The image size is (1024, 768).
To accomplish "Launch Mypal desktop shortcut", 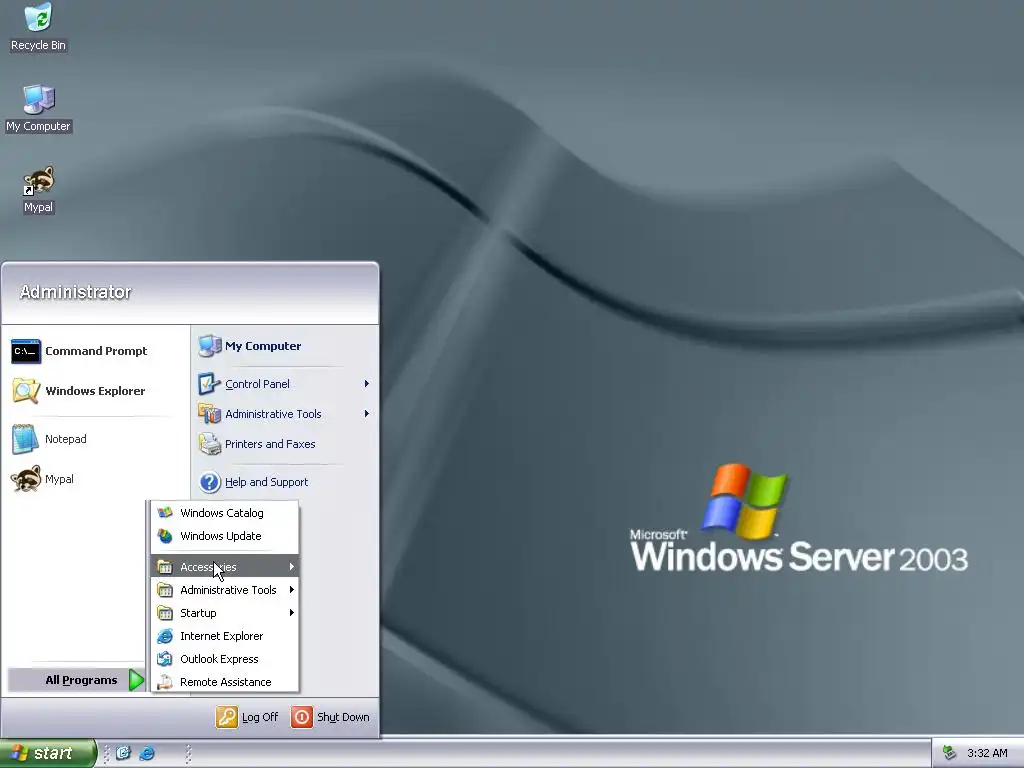I will tap(38, 189).
